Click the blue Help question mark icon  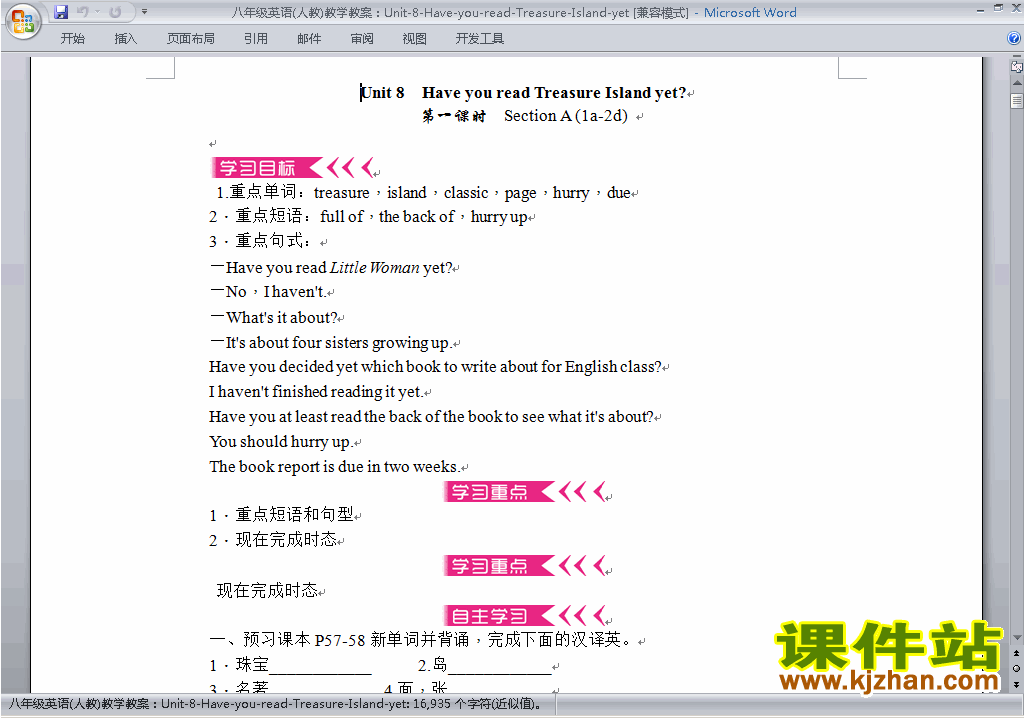click(x=1014, y=38)
